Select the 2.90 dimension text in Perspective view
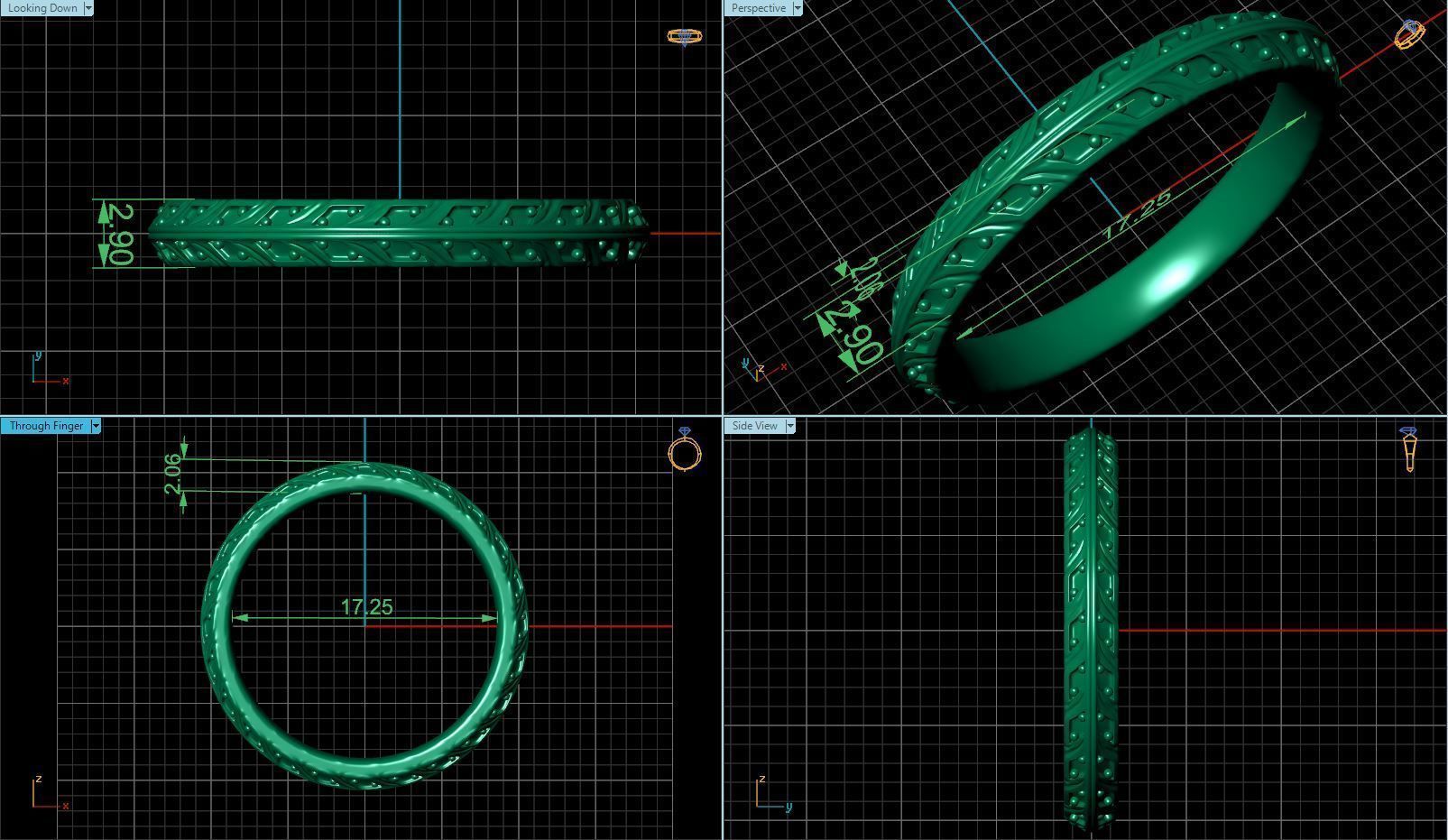Image resolution: width=1448 pixels, height=840 pixels. tap(853, 336)
